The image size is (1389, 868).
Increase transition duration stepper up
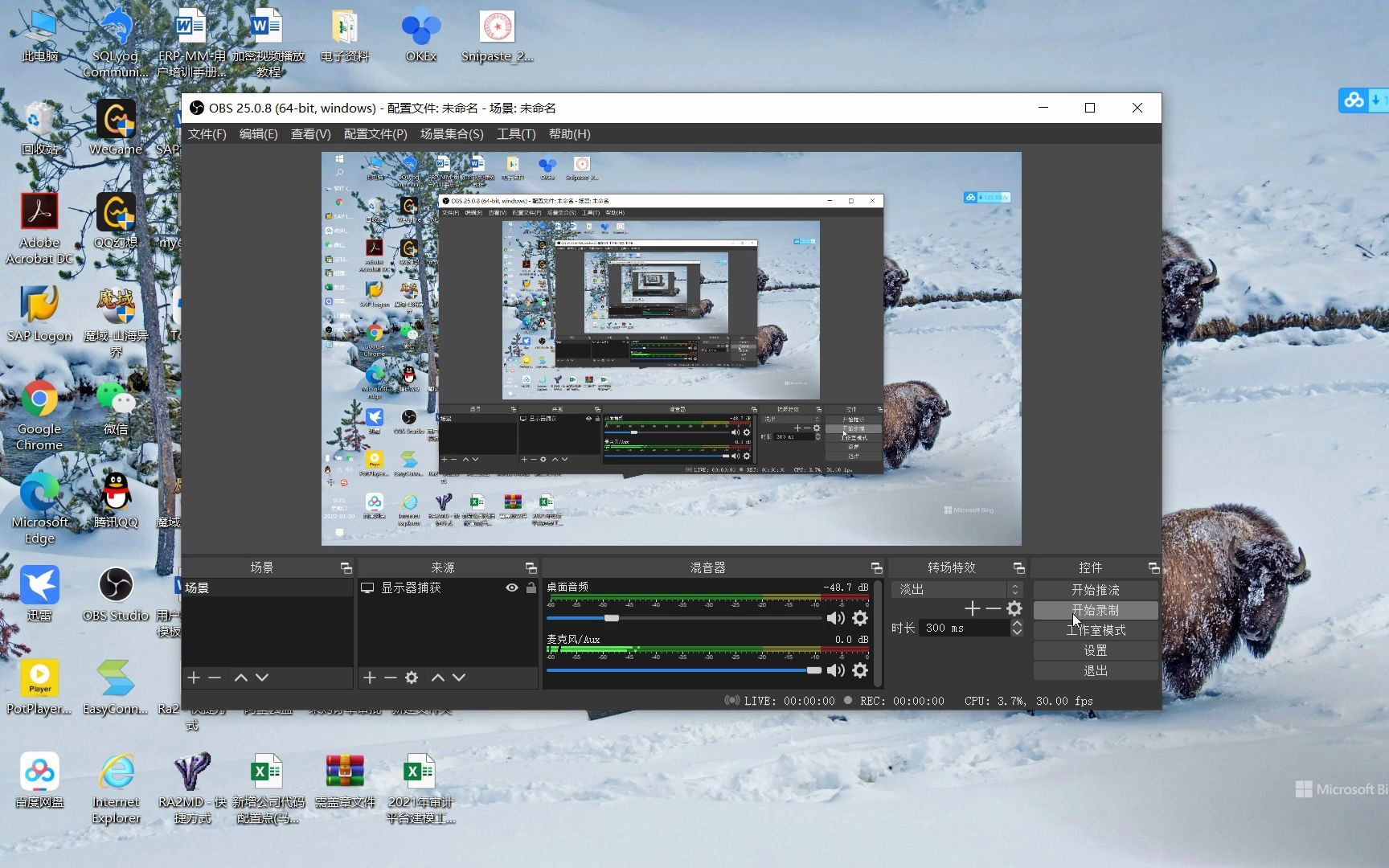1017,624
